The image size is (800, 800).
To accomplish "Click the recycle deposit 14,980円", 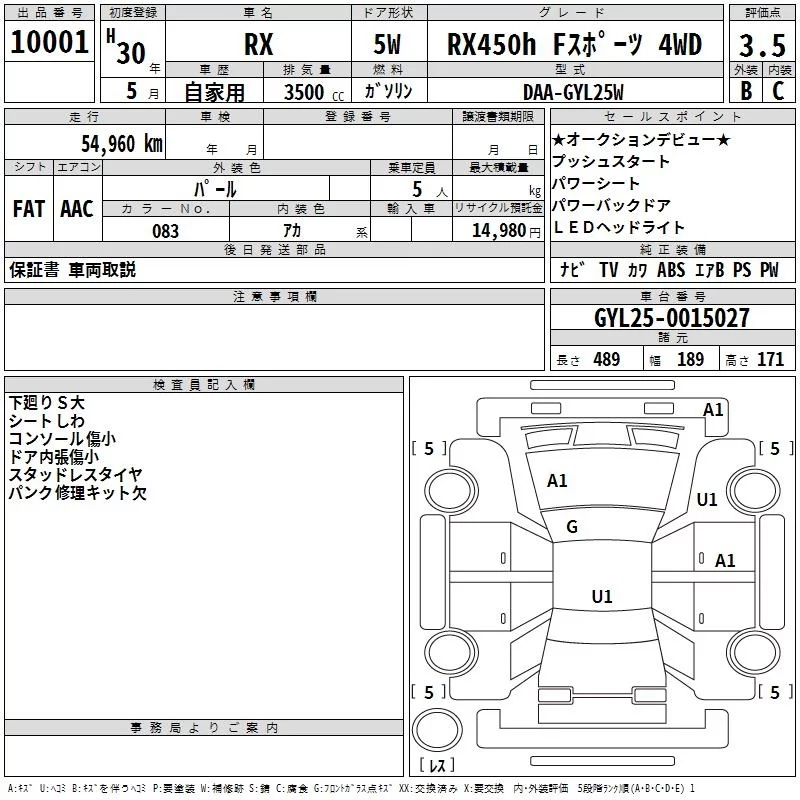I will pyautogui.click(x=506, y=231).
